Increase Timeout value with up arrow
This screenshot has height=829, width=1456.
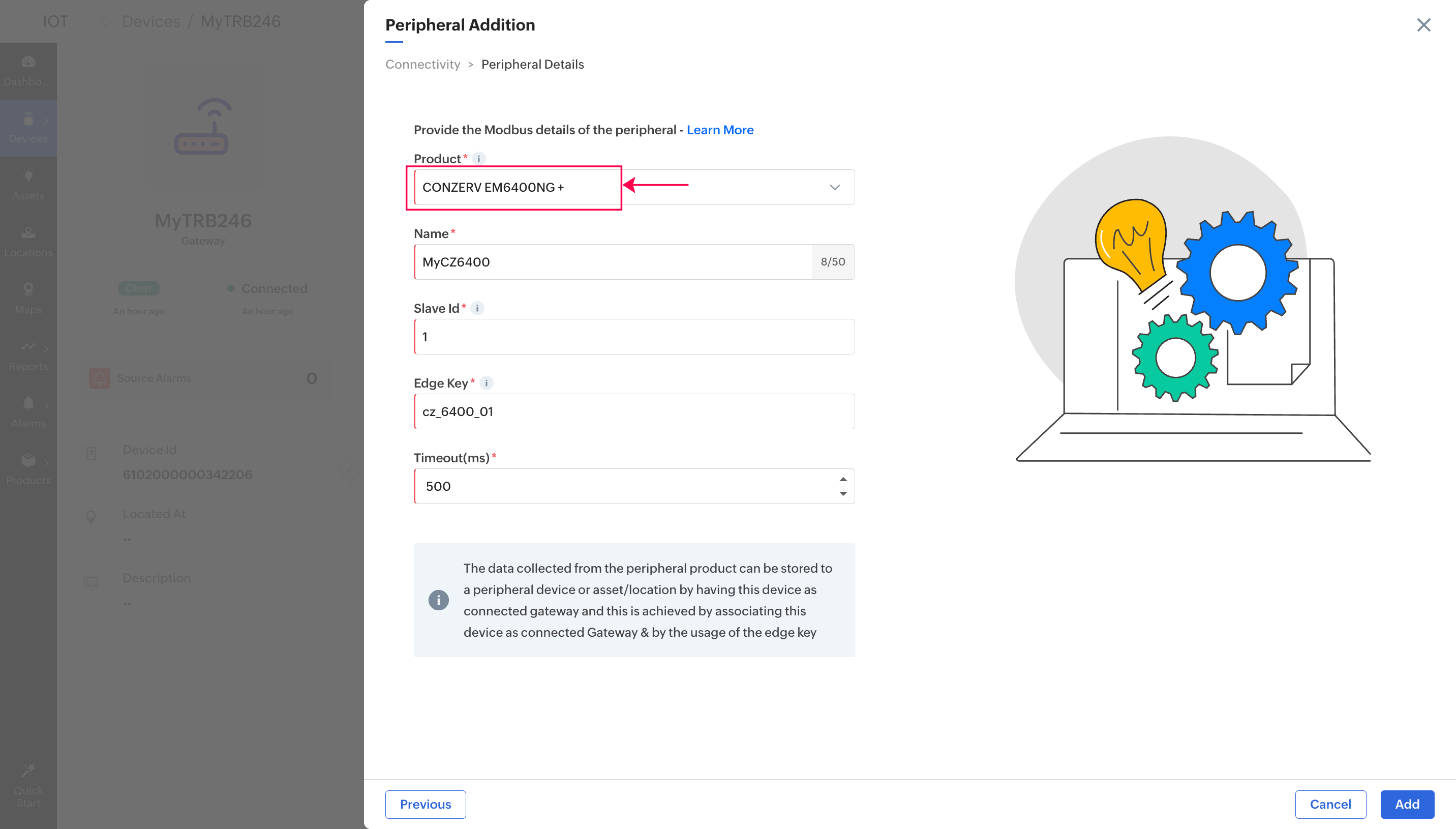[843, 479]
